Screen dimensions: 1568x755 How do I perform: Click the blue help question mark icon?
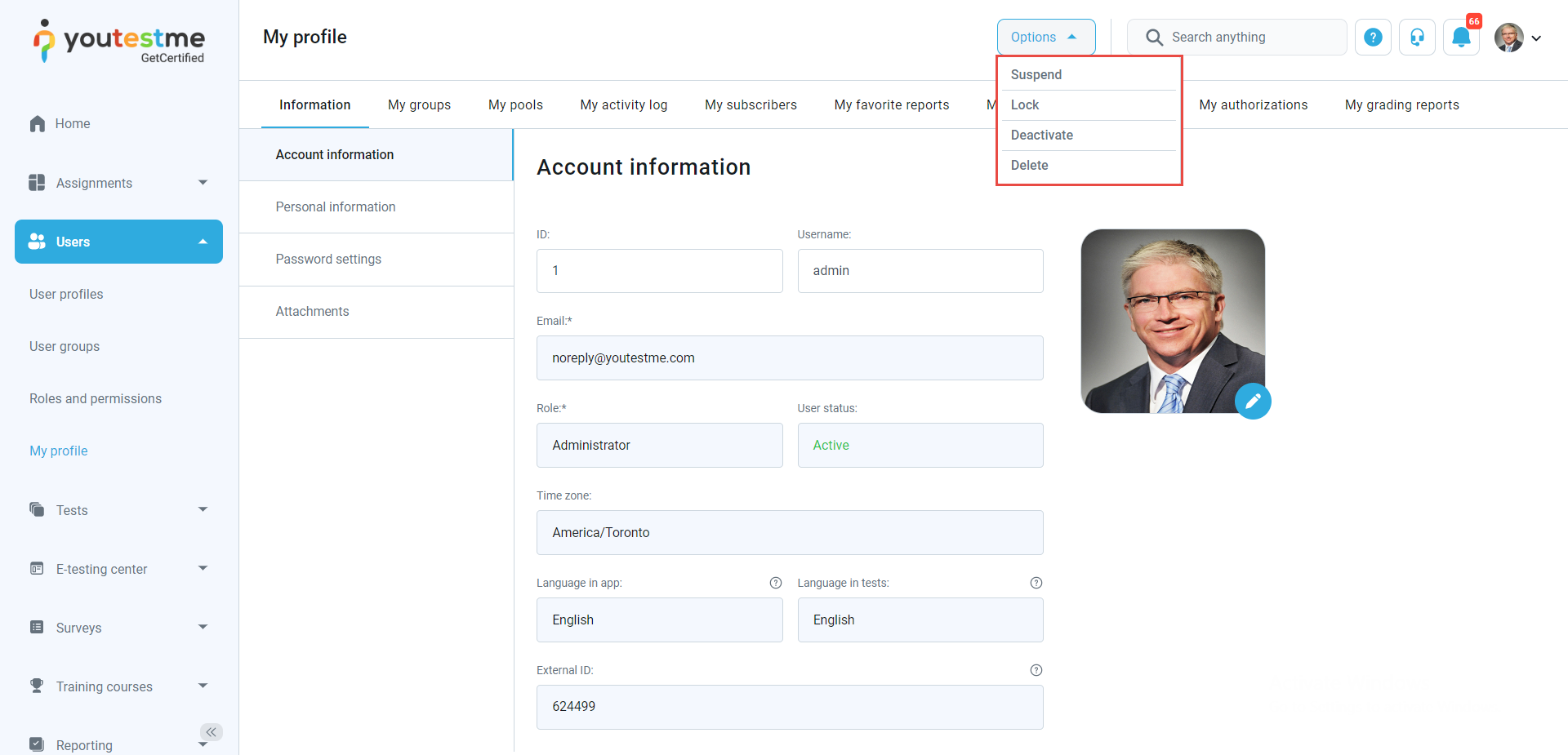1373,38
